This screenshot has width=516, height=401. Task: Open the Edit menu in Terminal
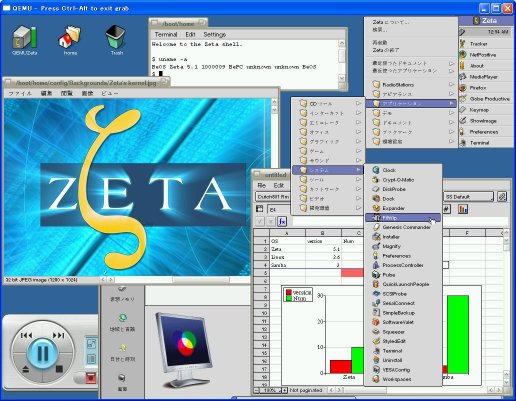point(190,34)
